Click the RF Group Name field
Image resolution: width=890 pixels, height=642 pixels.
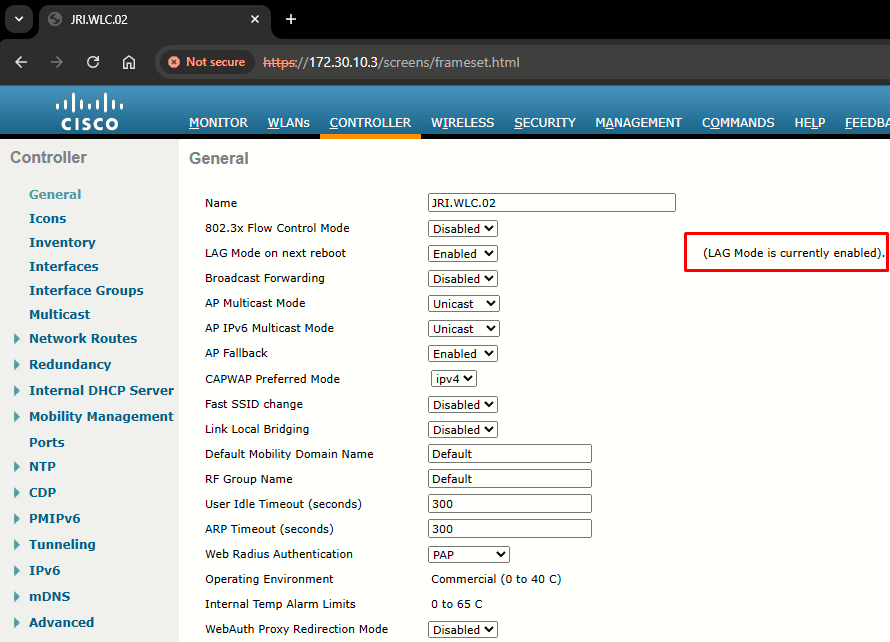(x=510, y=479)
